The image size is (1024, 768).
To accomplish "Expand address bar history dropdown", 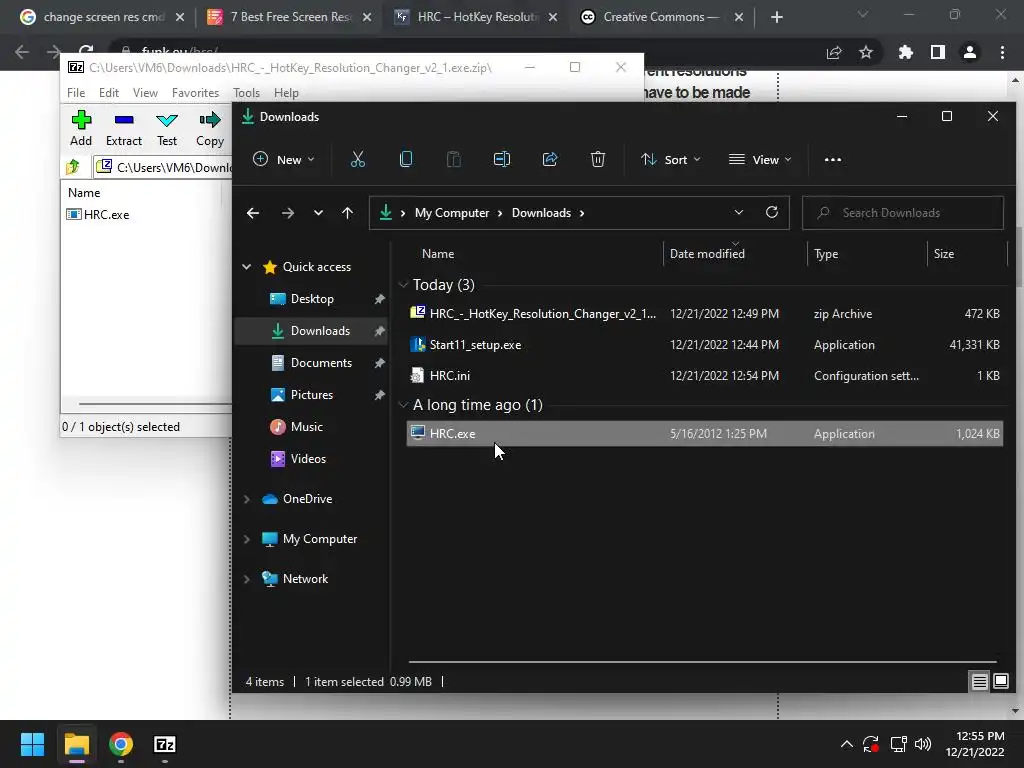I will click(x=739, y=212).
